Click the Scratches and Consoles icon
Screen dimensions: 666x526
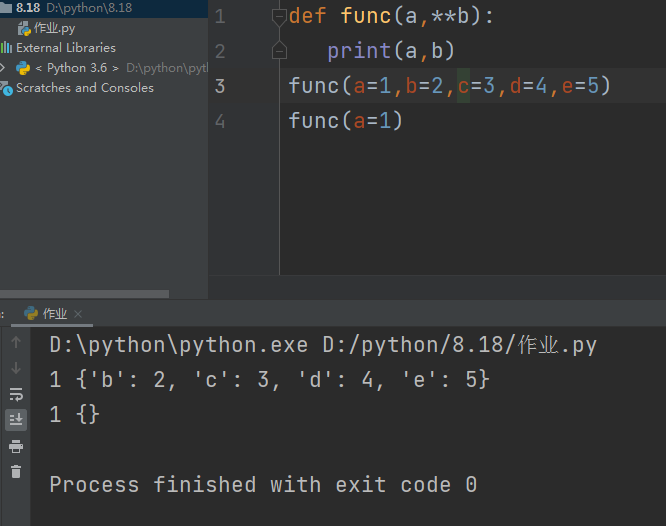7,88
